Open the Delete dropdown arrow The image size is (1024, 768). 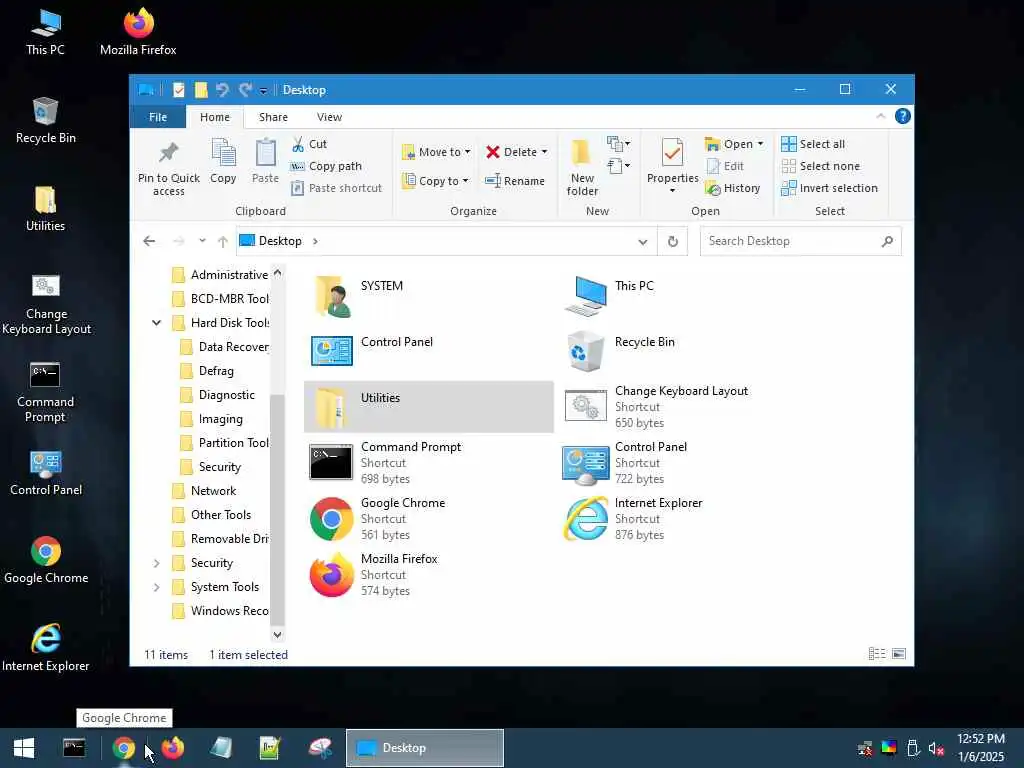[544, 152]
